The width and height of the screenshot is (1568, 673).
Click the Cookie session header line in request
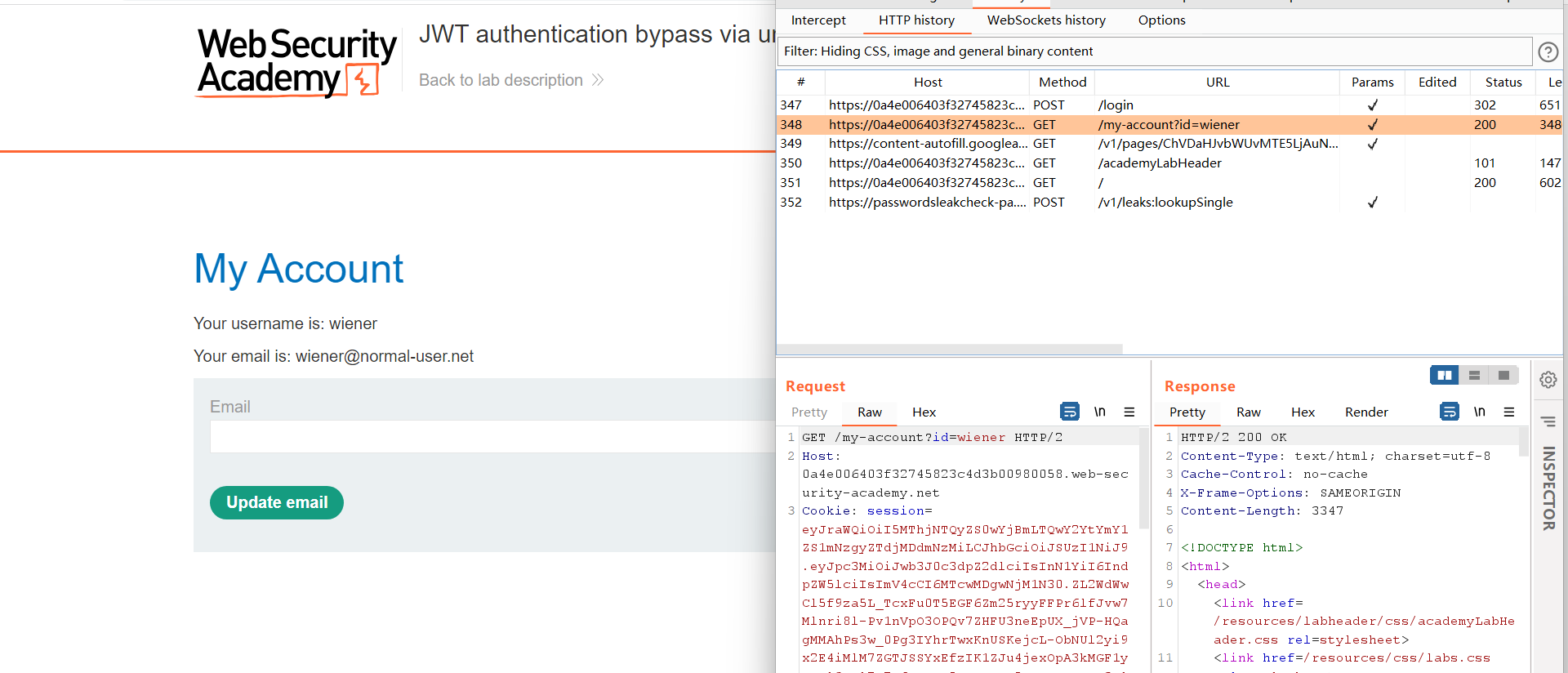pos(867,511)
